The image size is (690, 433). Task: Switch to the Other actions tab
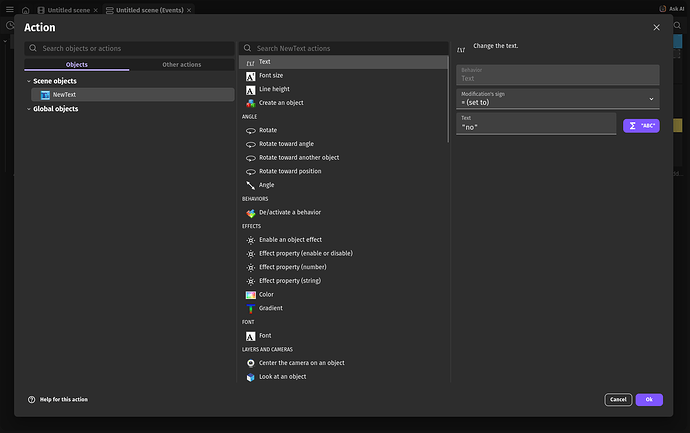181,65
